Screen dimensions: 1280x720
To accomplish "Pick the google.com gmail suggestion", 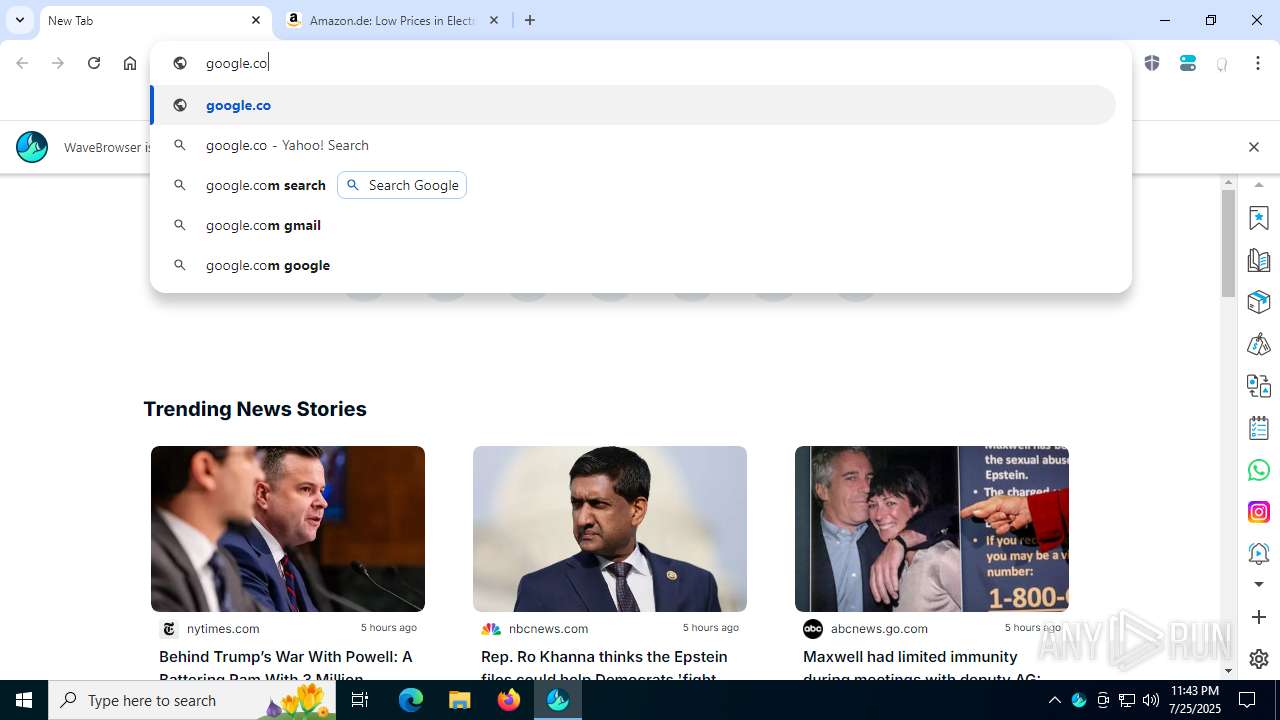I will [633, 225].
